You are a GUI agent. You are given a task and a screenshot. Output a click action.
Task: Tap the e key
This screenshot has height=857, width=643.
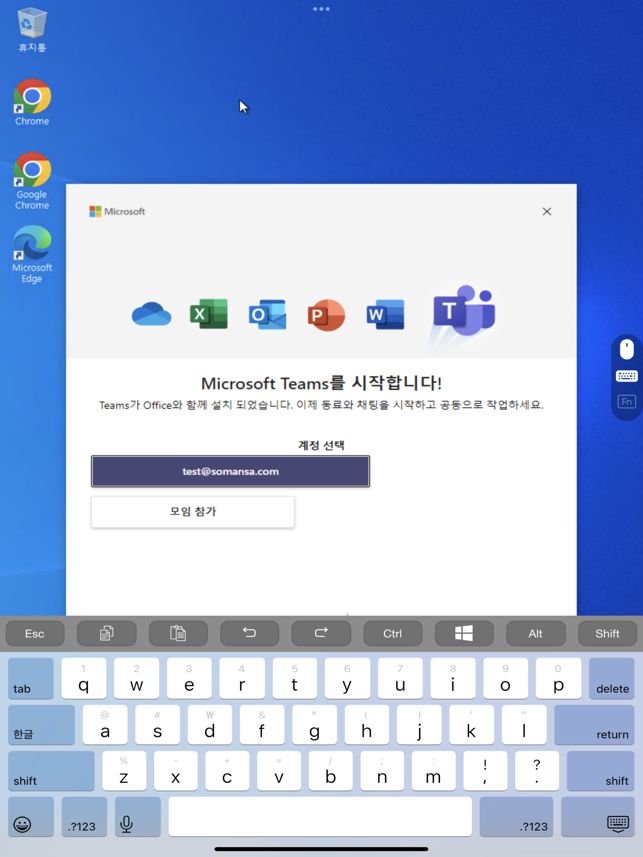pos(189,678)
